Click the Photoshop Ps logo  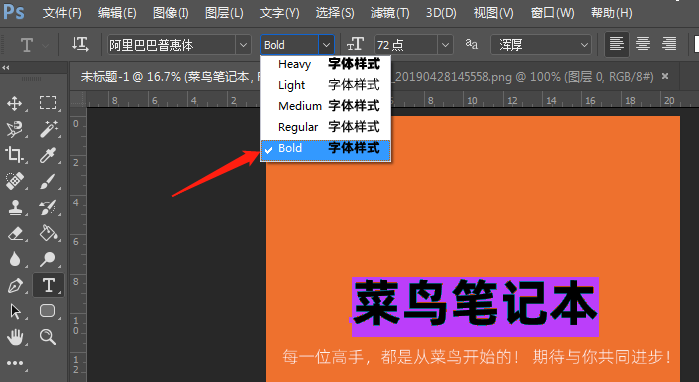14,12
